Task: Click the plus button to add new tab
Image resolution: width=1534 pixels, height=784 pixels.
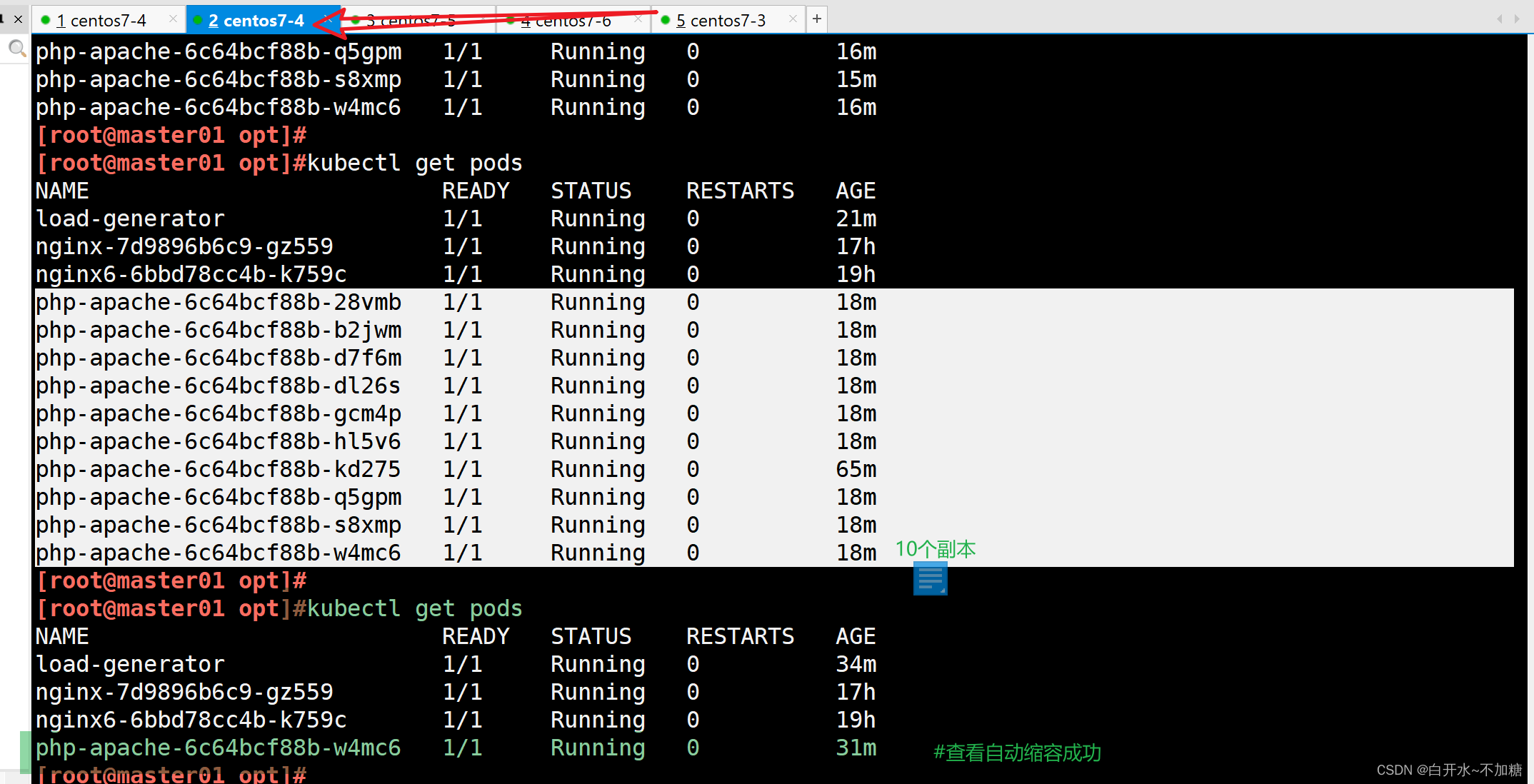Action: pyautogui.click(x=816, y=19)
